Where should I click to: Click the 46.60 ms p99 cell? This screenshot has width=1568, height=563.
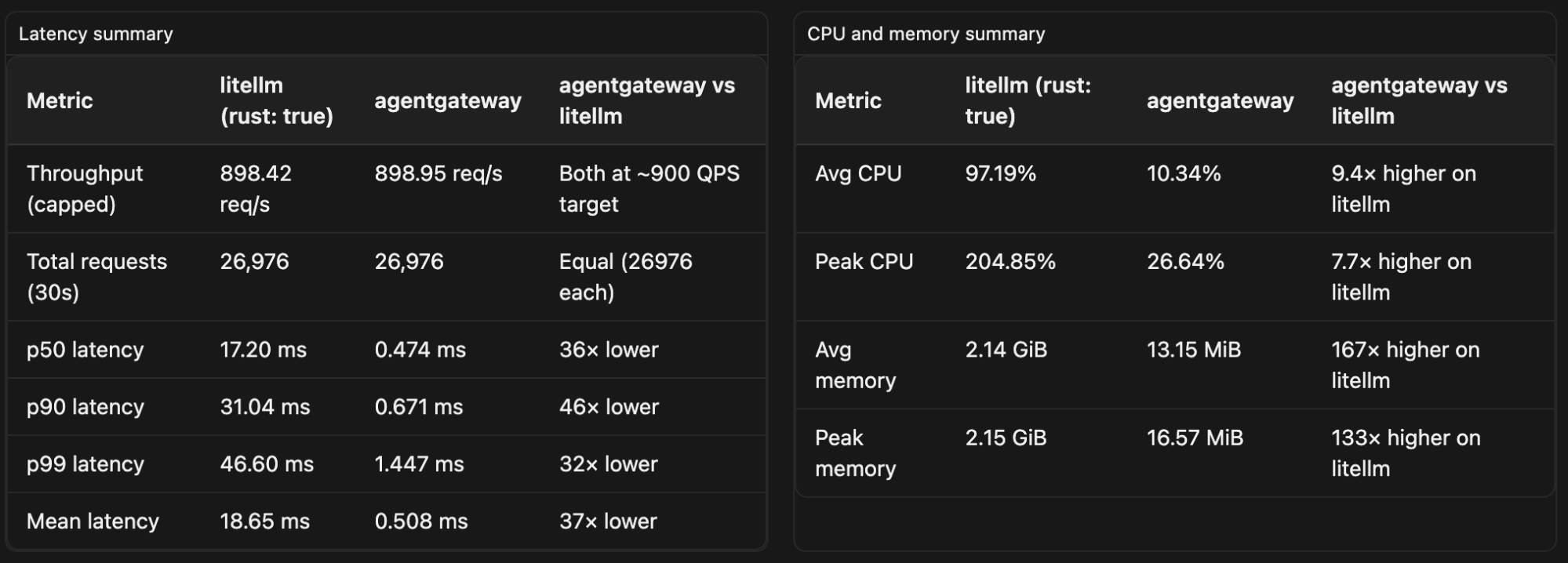click(267, 464)
